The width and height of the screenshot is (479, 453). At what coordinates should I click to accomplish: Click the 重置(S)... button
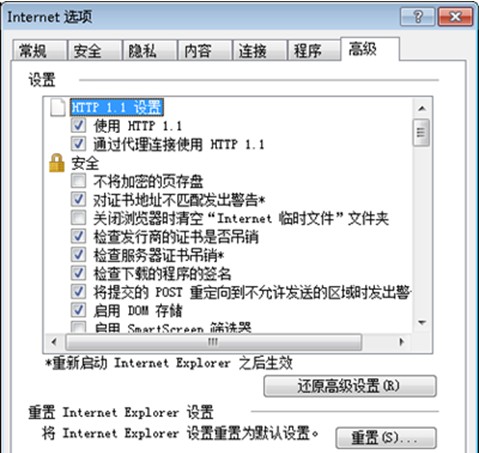[386, 437]
